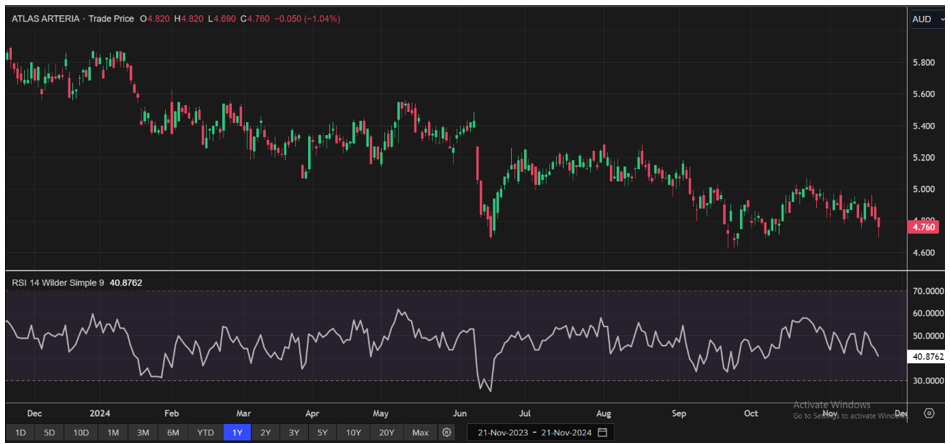The height and width of the screenshot is (444, 950).
Task: Switch to the 5D timeframe
Action: tap(49, 432)
